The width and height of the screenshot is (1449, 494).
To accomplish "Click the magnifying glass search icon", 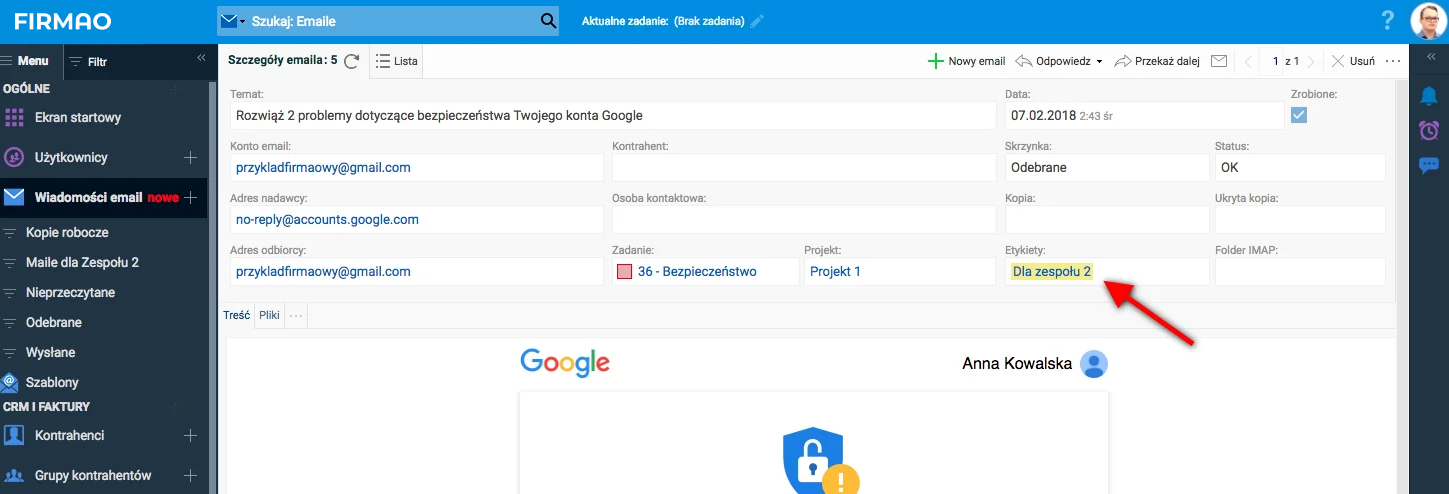I will (x=548, y=21).
